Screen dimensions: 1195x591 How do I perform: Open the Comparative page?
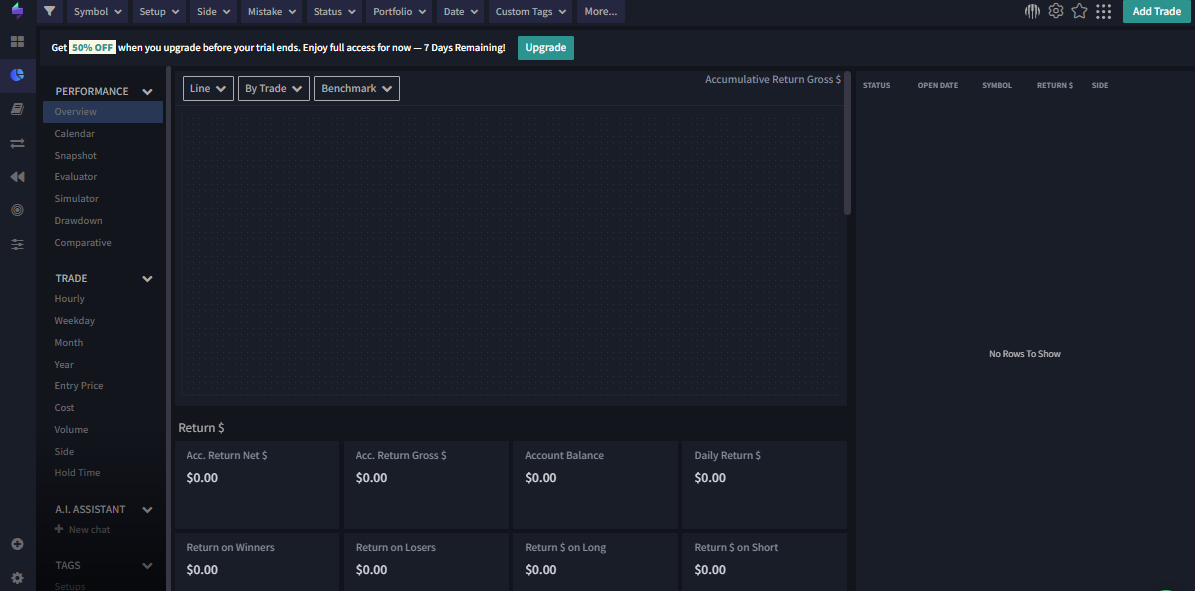(x=83, y=243)
